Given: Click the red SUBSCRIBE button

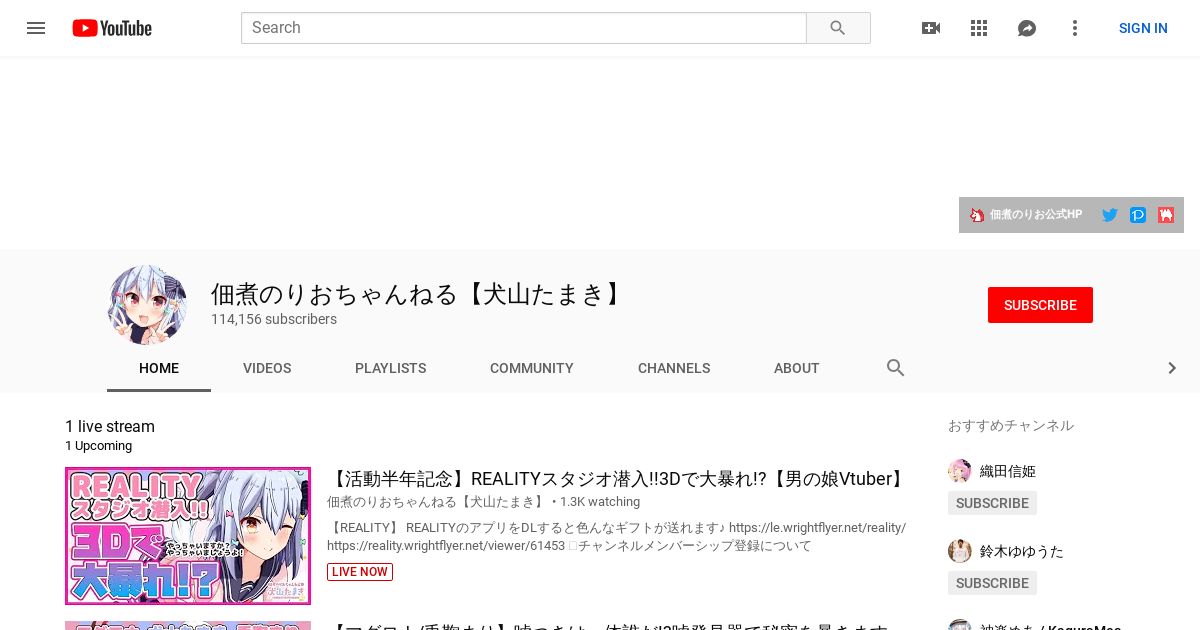Looking at the screenshot, I should [1040, 305].
